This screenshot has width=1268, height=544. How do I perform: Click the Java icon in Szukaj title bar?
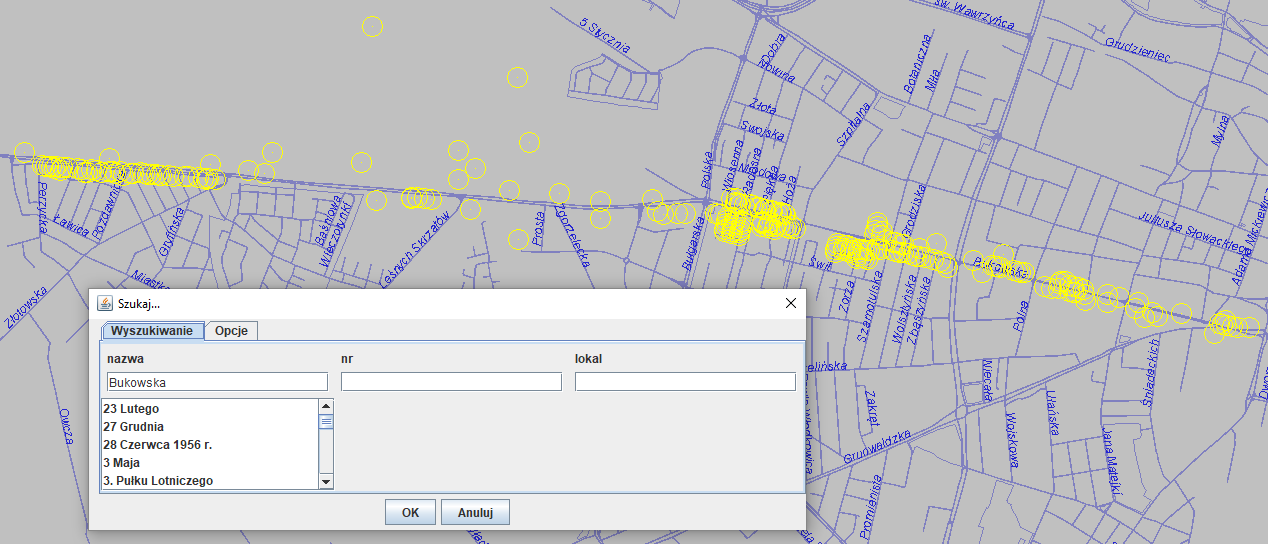[x=105, y=303]
